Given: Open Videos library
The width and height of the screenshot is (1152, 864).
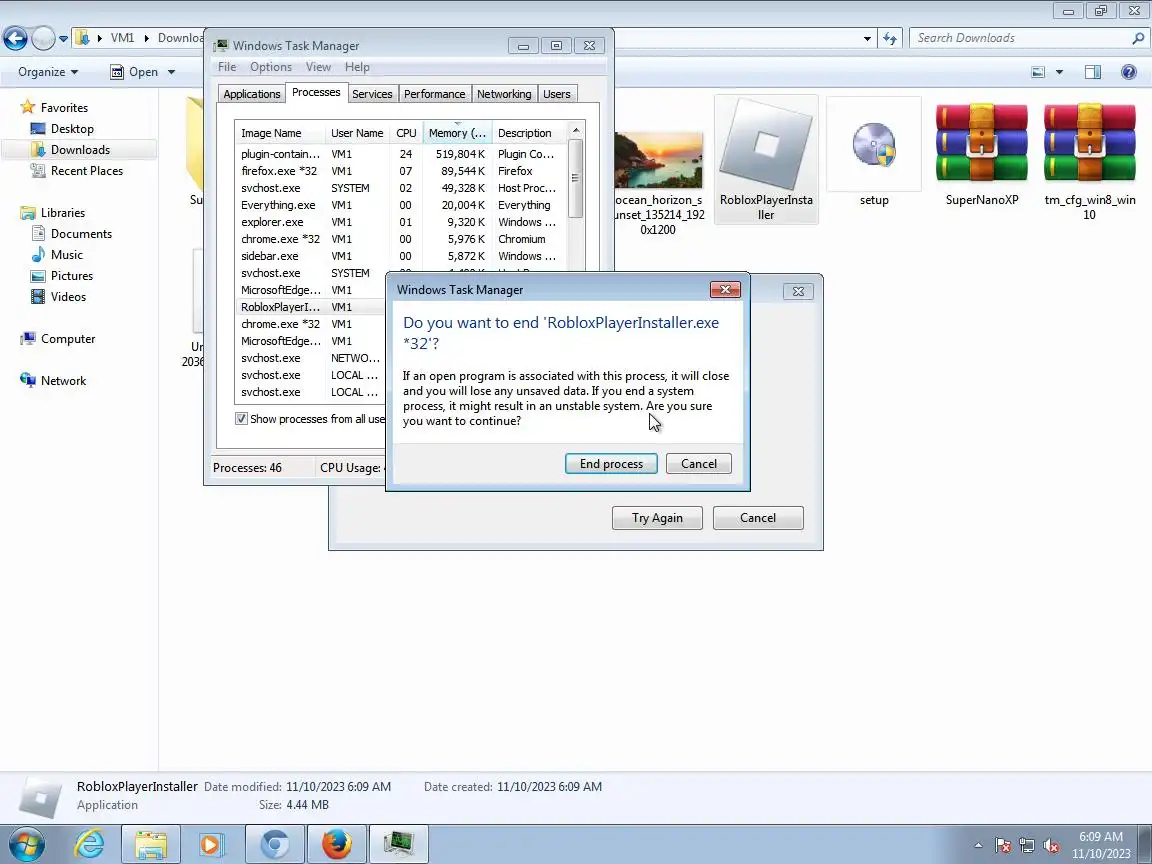Looking at the screenshot, I should coord(68,297).
